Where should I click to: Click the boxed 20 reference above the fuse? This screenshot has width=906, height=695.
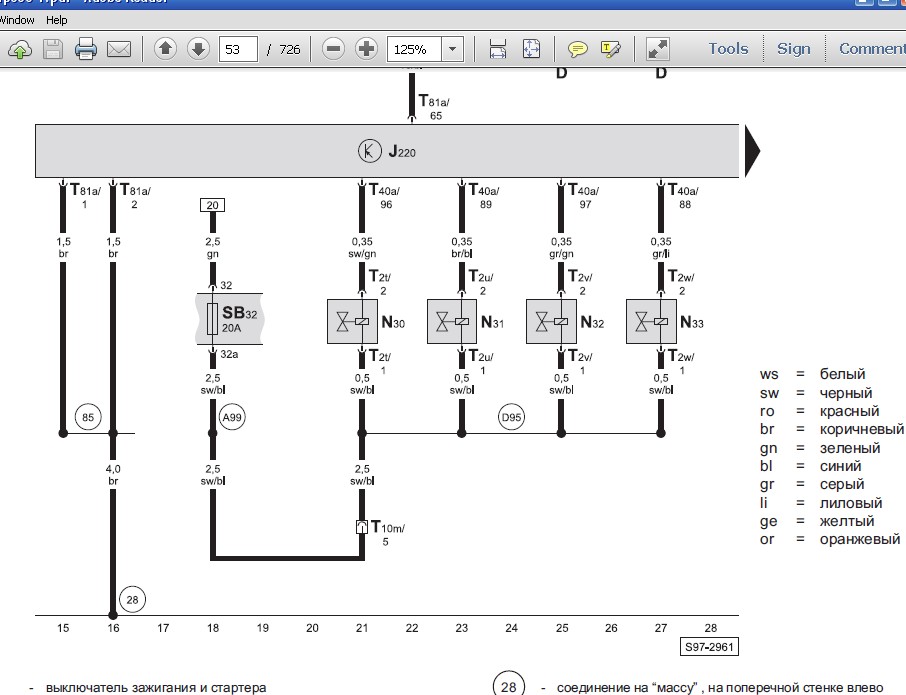213,205
